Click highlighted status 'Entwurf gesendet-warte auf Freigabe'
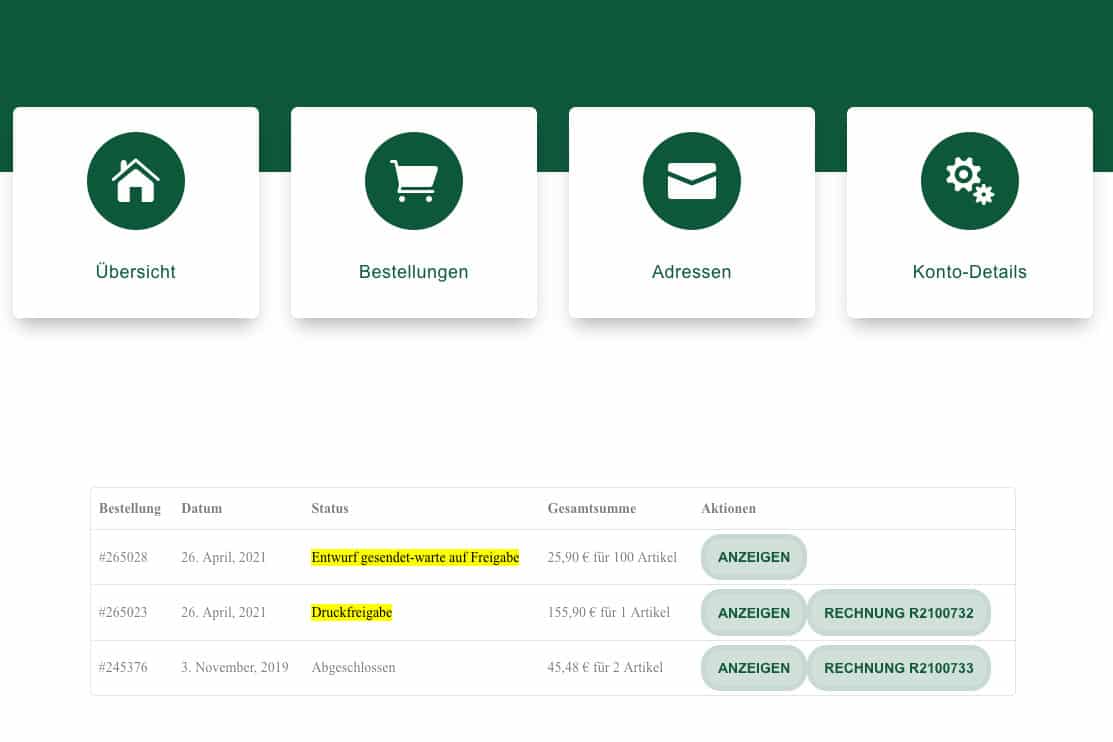This screenshot has width=1113, height=742. (415, 558)
